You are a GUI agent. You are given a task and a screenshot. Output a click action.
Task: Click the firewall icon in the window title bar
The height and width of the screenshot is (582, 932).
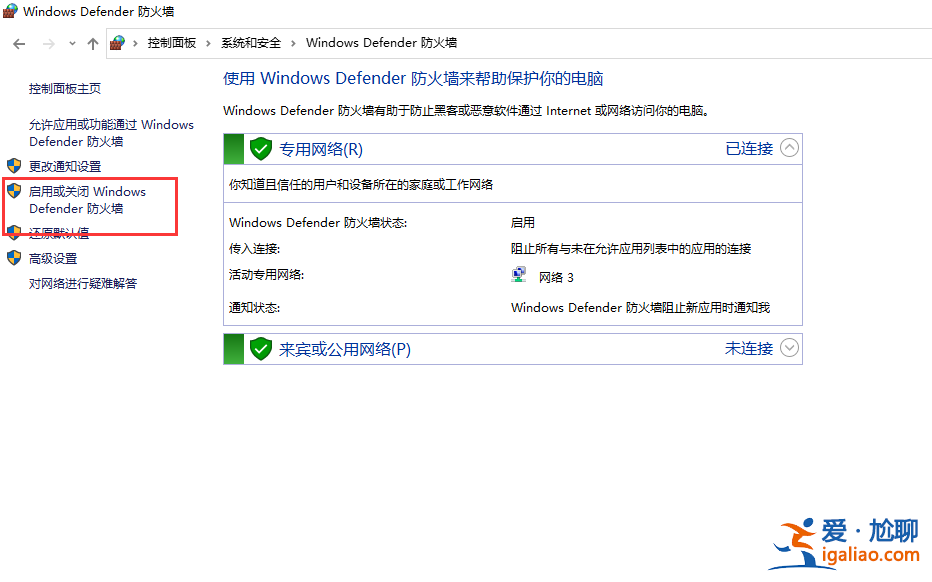tap(12, 11)
